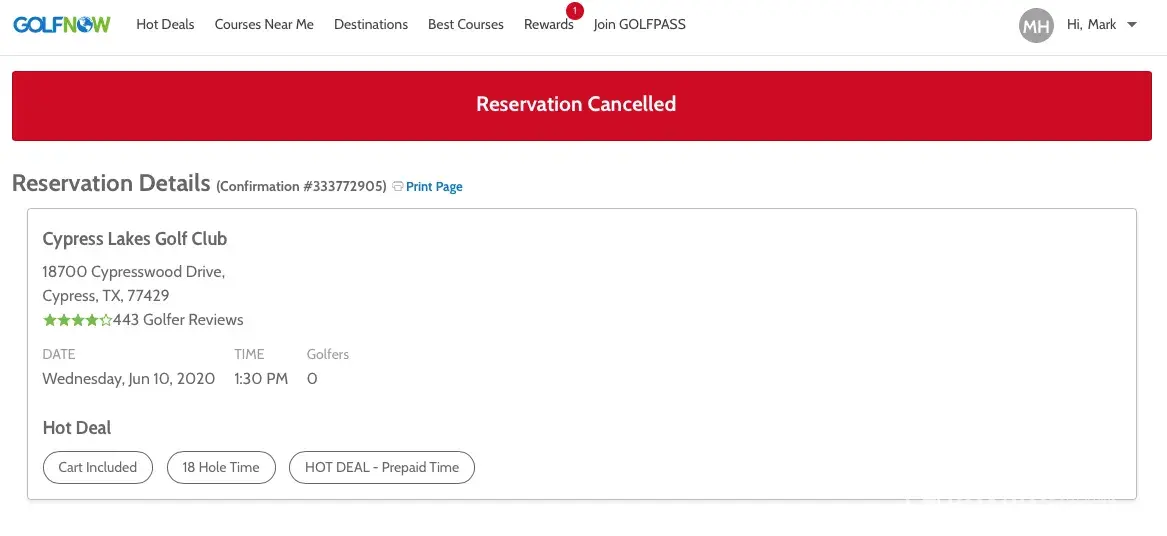Open 443 Golfer Reviews link

pos(178,320)
